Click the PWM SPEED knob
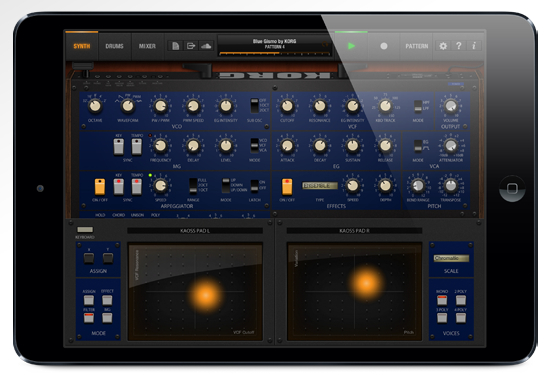This screenshot has width=550, height=375. click(193, 106)
